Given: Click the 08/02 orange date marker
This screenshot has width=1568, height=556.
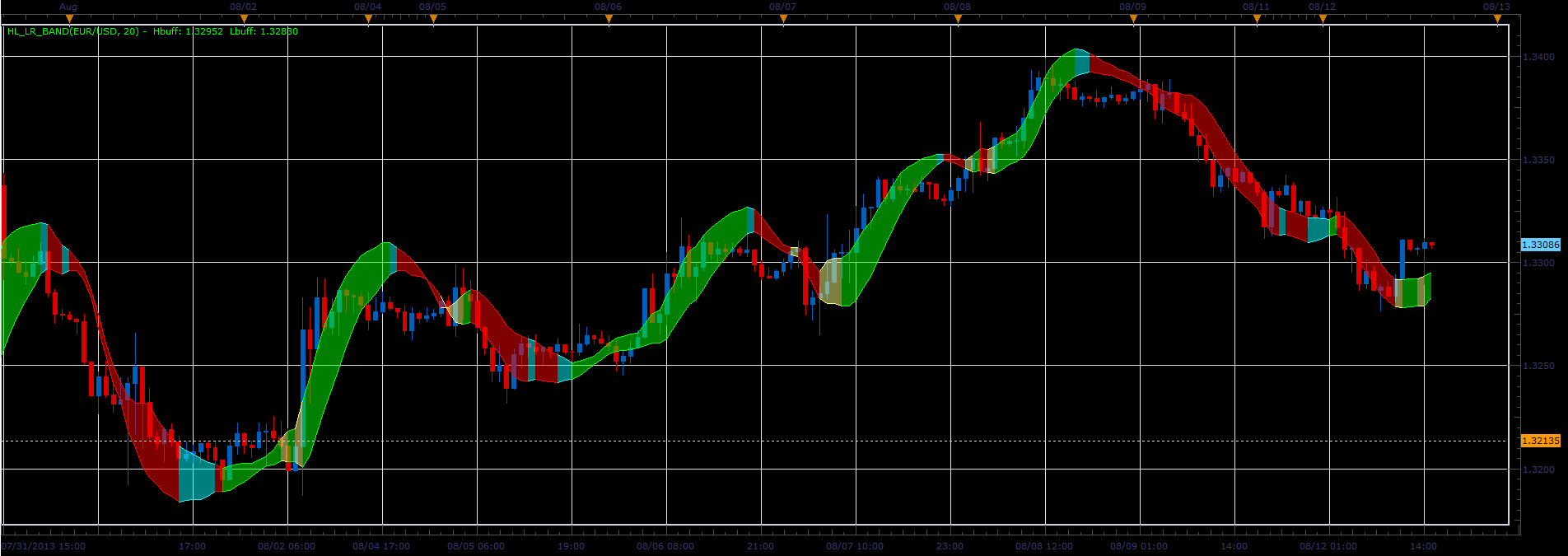Looking at the screenshot, I should coord(244,18).
